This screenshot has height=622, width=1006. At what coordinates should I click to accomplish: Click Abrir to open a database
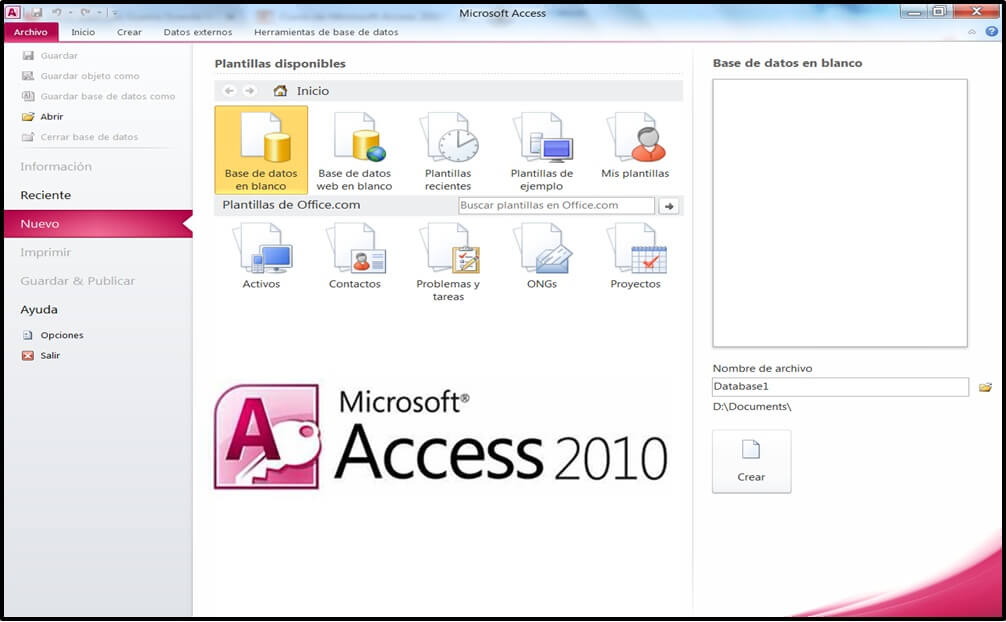[x=42, y=117]
